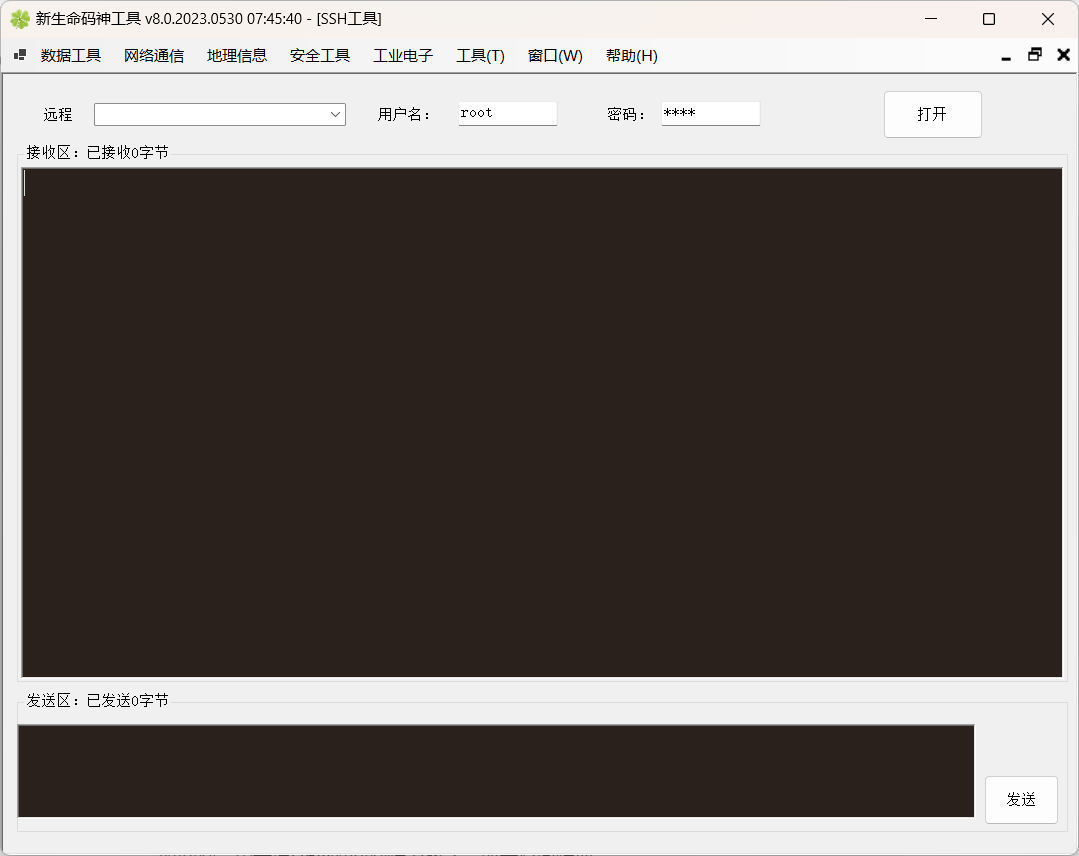Open the 工具(T) menu

tap(480, 56)
